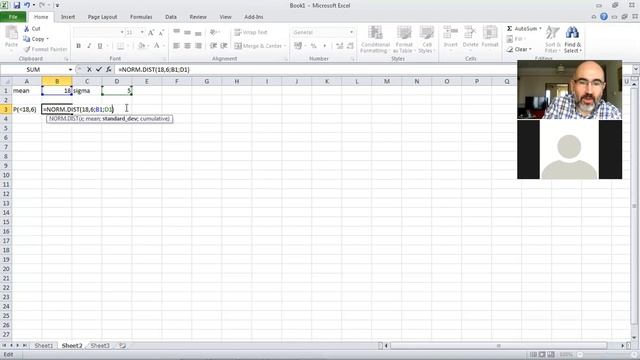Open the Font size dropdown
Image resolution: width=640 pixels, height=360 pixels.
click(142, 32)
